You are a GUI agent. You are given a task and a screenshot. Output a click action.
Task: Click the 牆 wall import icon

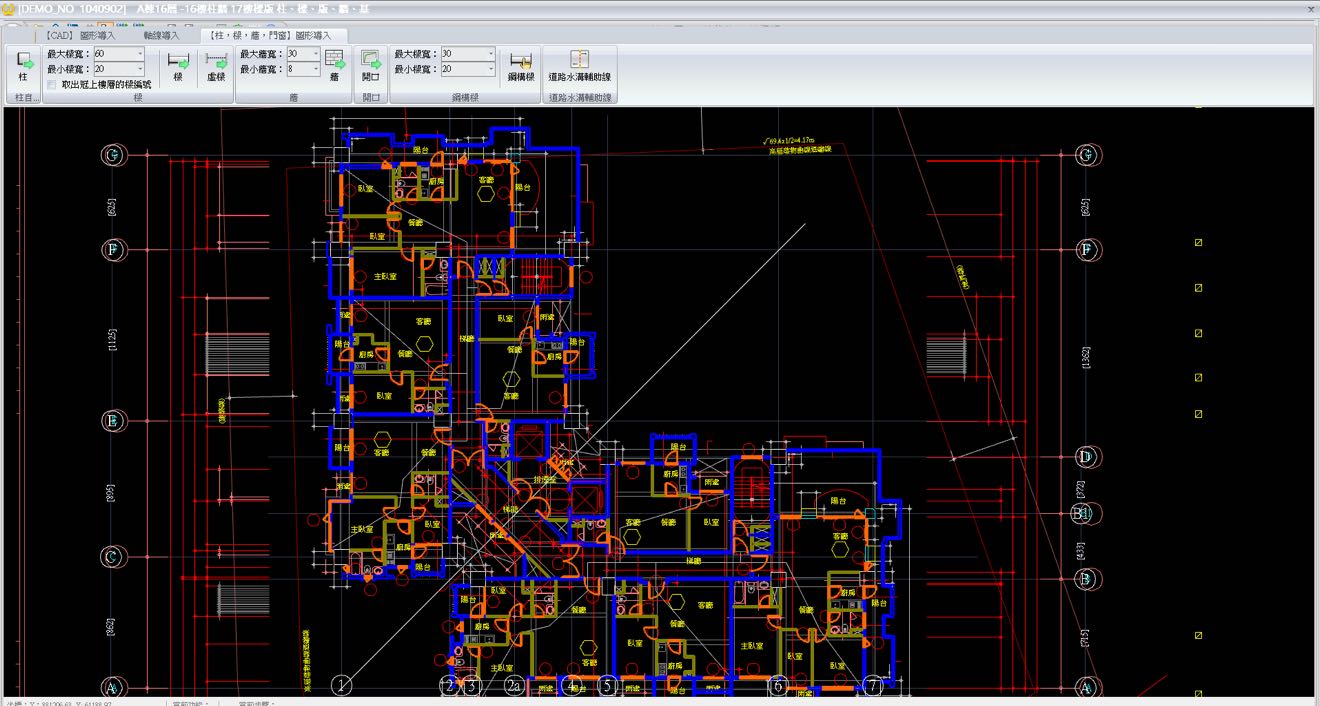(334, 64)
